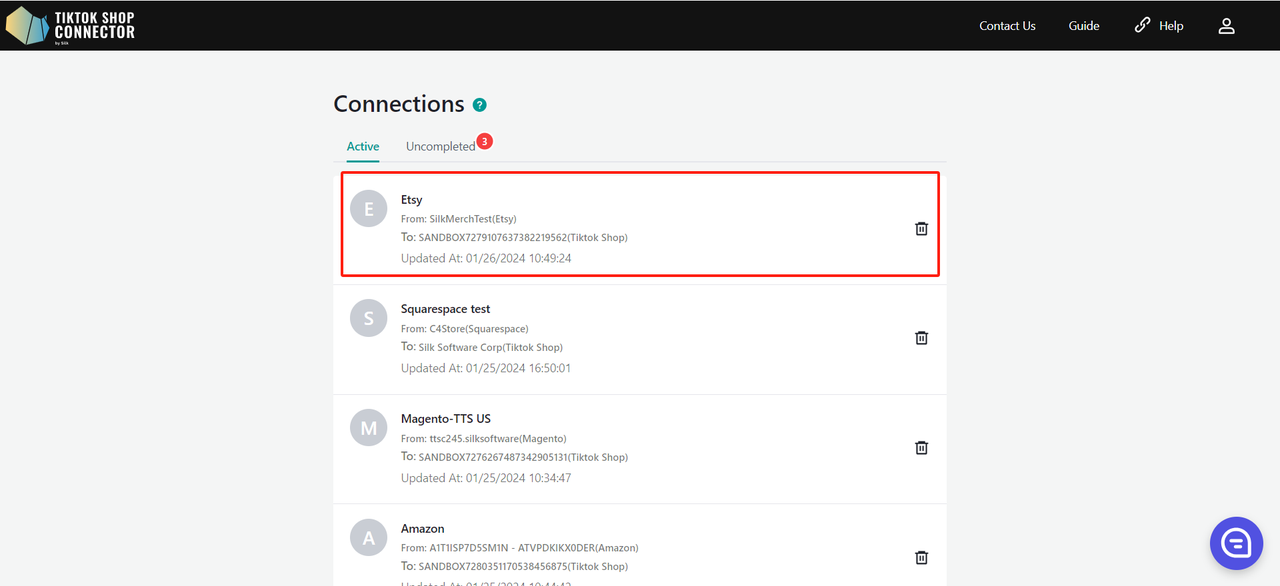
Task: Delete the Squarespace test connection
Action: click(x=922, y=338)
